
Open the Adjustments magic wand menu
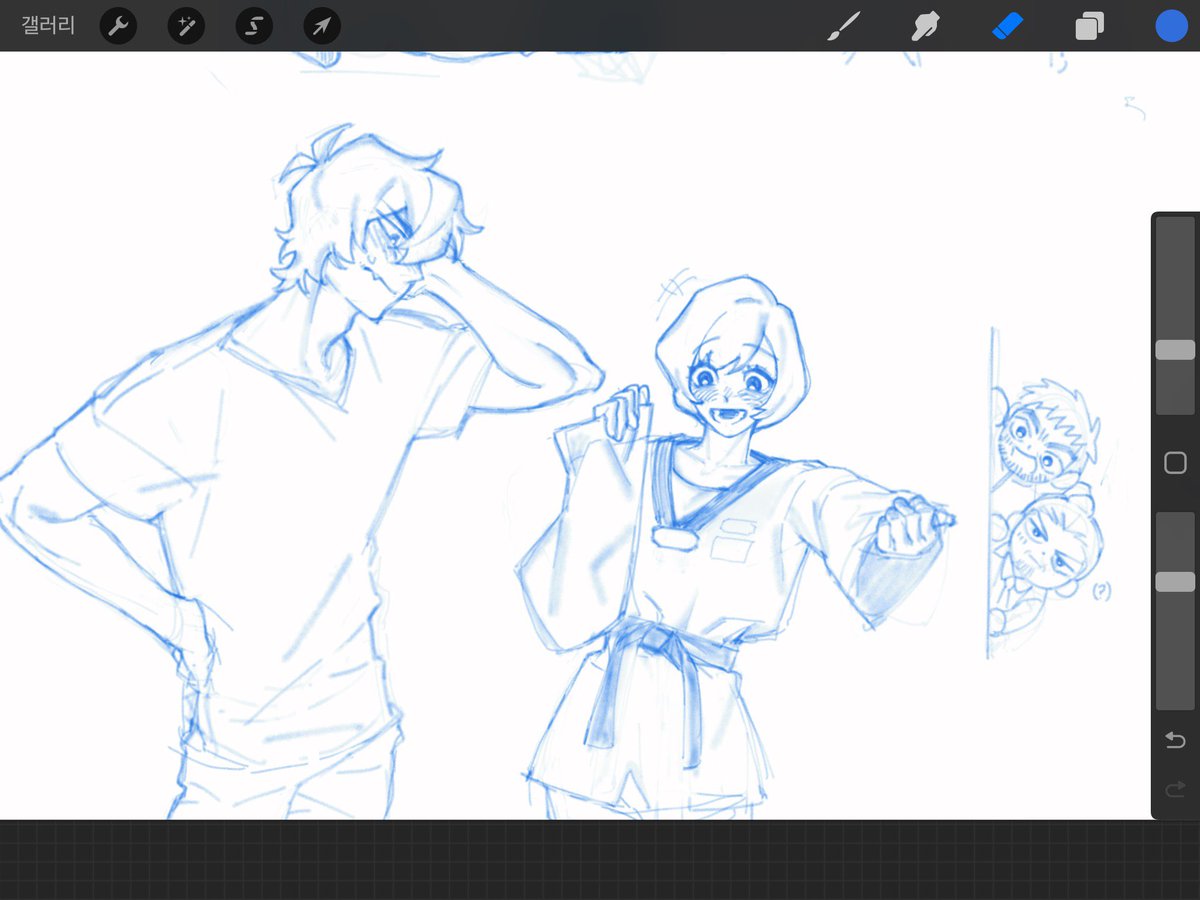pos(186,26)
